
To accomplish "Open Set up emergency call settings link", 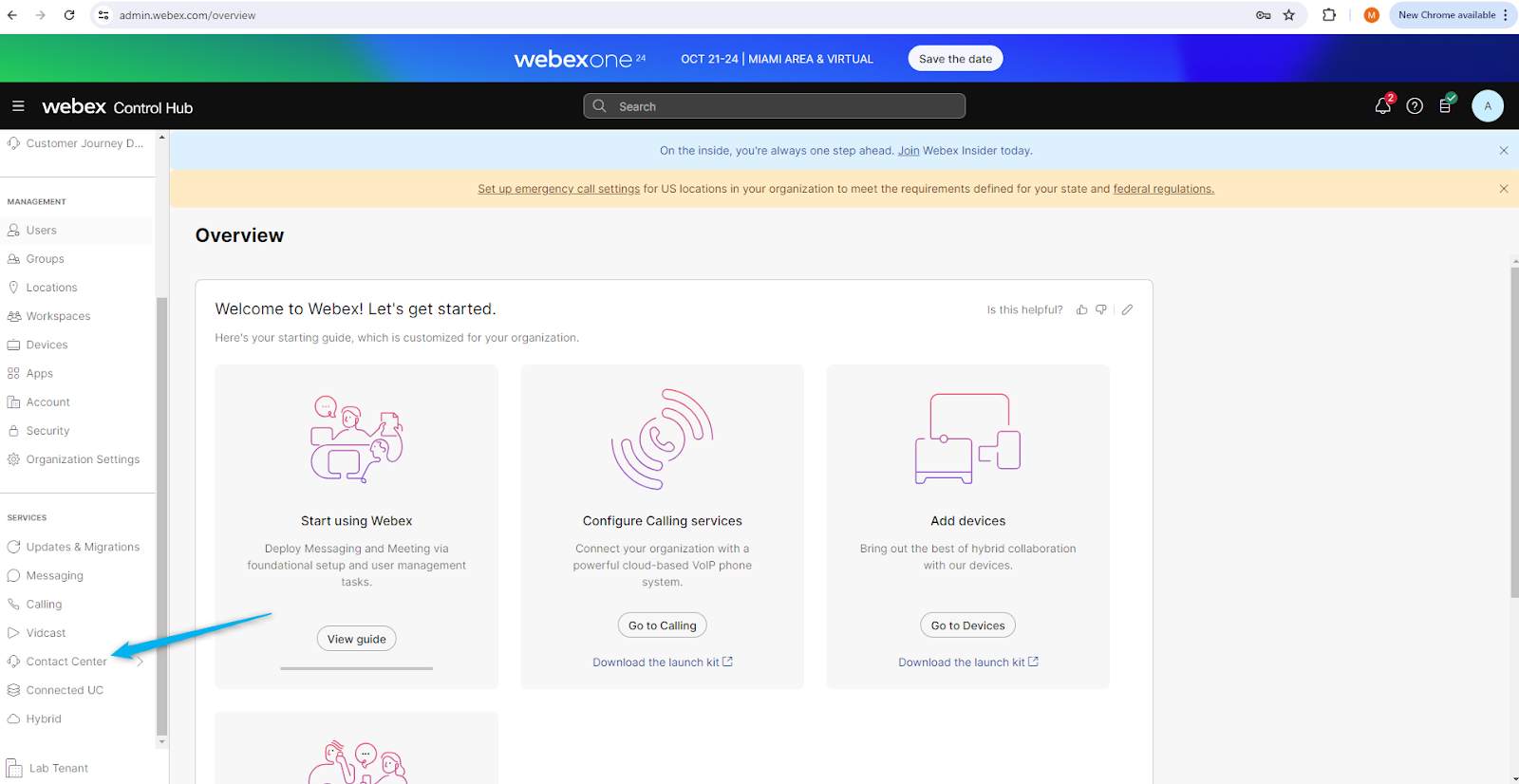I will pyautogui.click(x=558, y=189).
